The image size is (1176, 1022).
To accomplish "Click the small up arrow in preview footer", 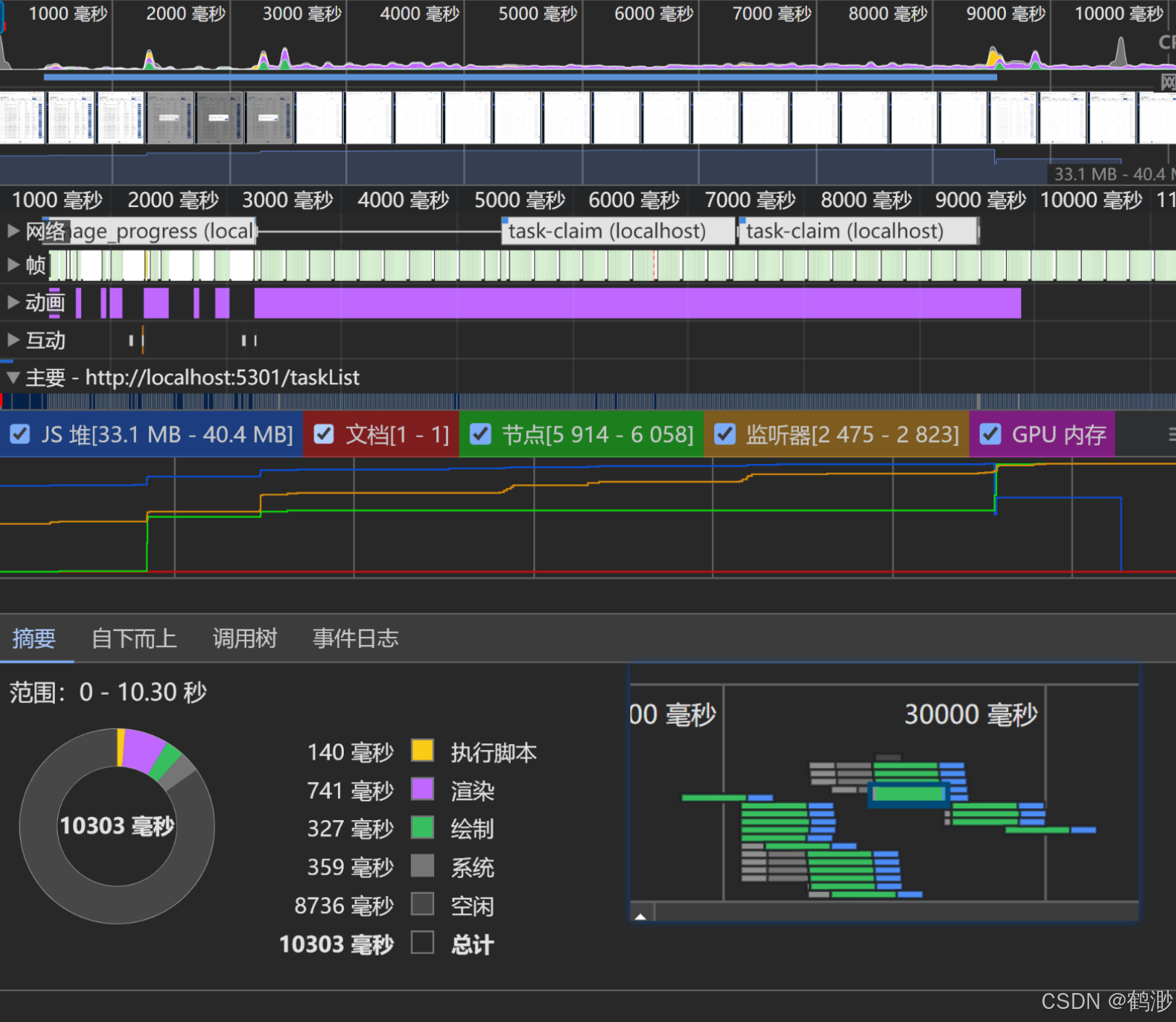I will [640, 916].
